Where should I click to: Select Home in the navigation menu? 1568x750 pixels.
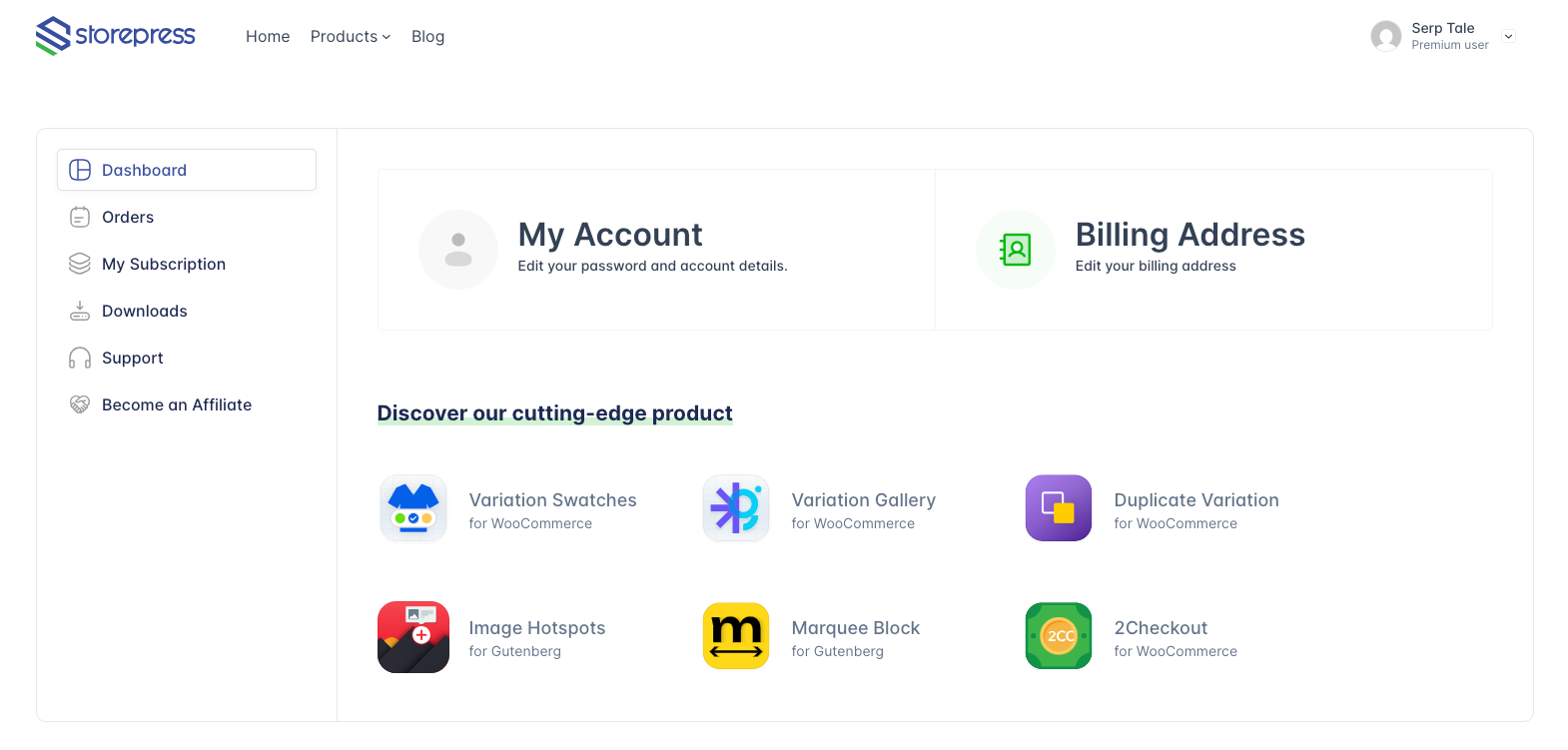tap(267, 36)
